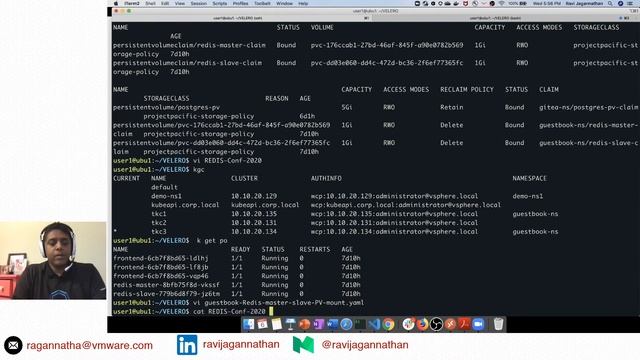Click the date and time clock
This screenshot has height=360, width=640.
coord(547,3)
